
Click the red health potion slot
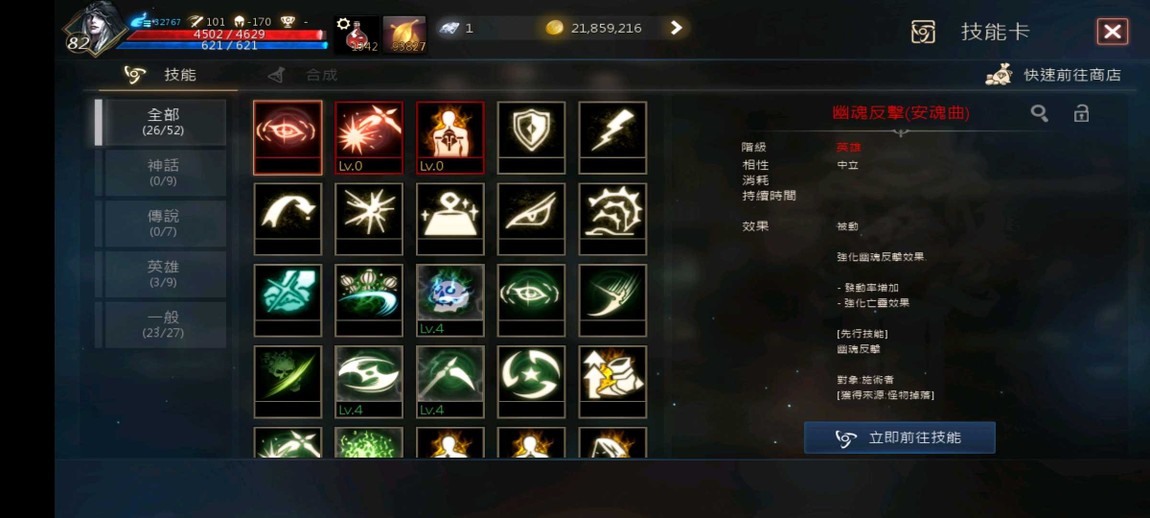[357, 34]
